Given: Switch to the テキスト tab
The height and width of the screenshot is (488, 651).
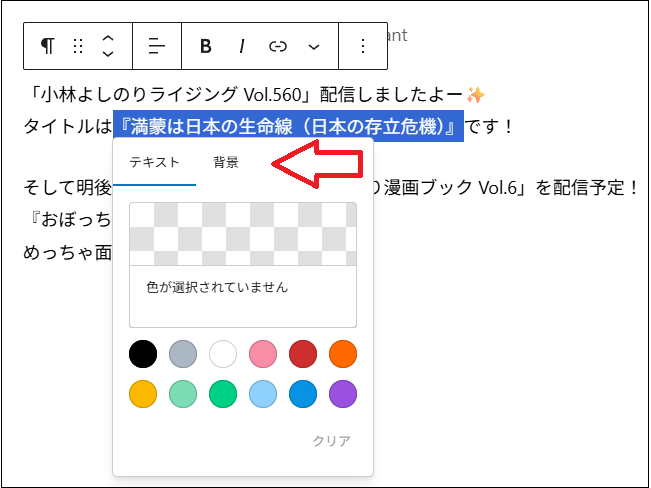Looking at the screenshot, I should tap(154, 163).
